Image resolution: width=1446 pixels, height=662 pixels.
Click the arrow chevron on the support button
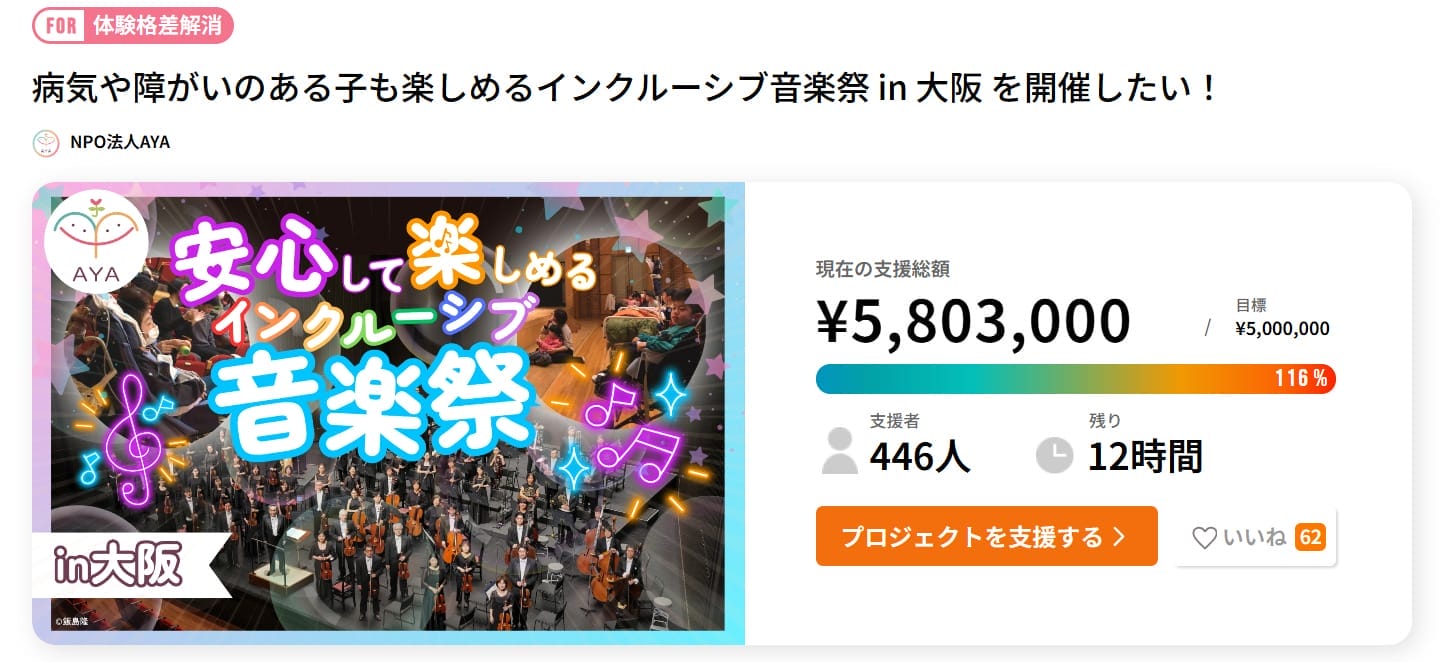tap(1119, 537)
